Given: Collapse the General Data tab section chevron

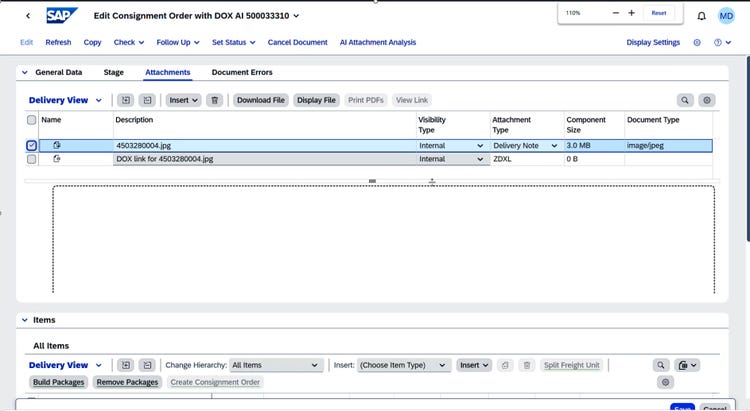Looking at the screenshot, I should (x=25, y=72).
